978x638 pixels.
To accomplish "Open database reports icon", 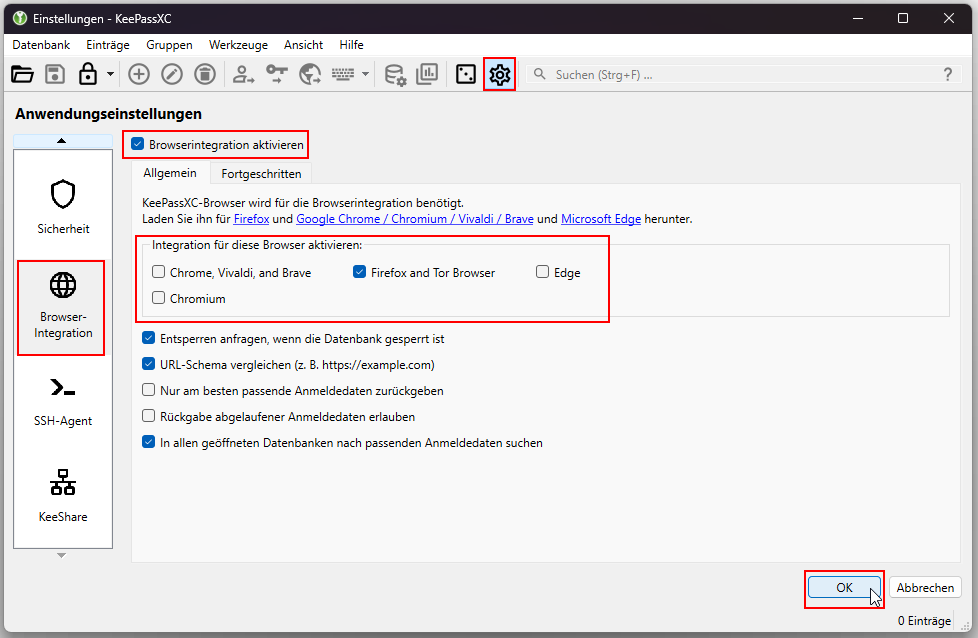I will (x=427, y=74).
